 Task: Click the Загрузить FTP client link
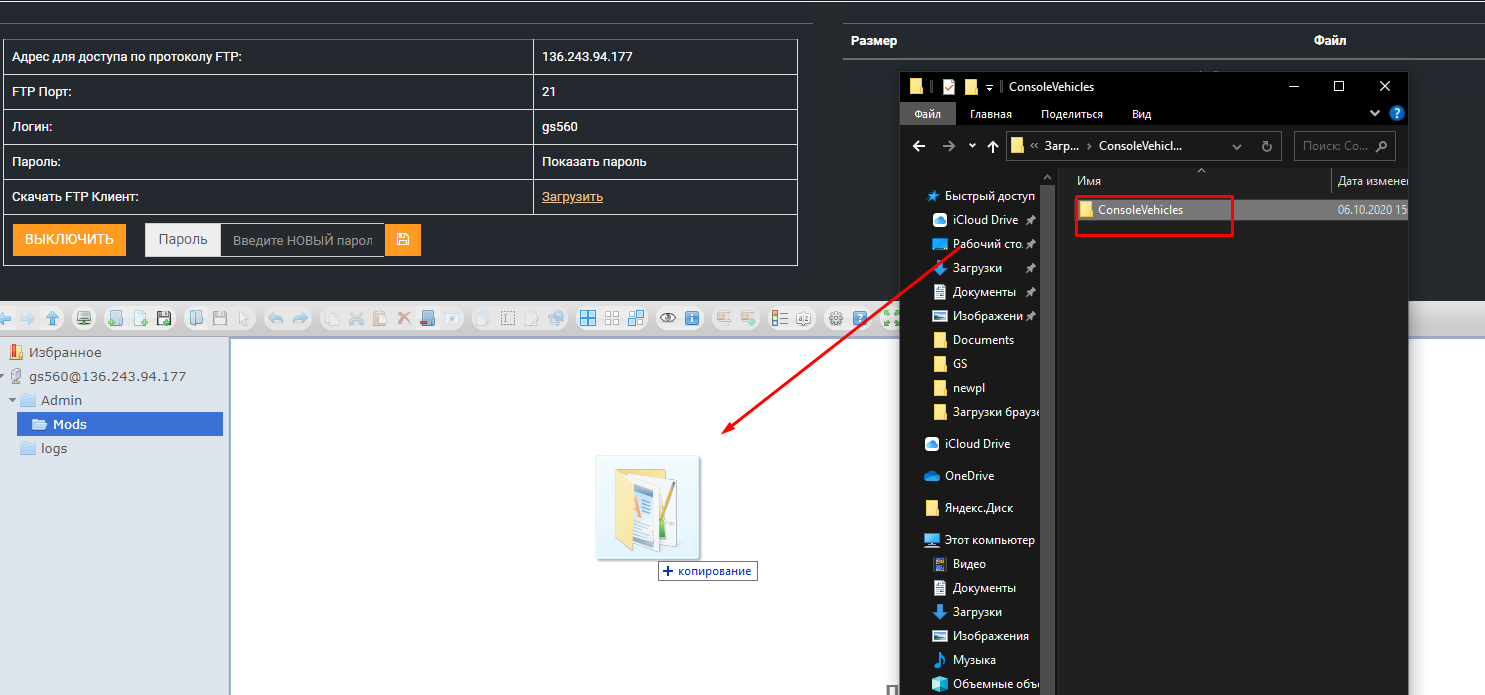coord(572,197)
